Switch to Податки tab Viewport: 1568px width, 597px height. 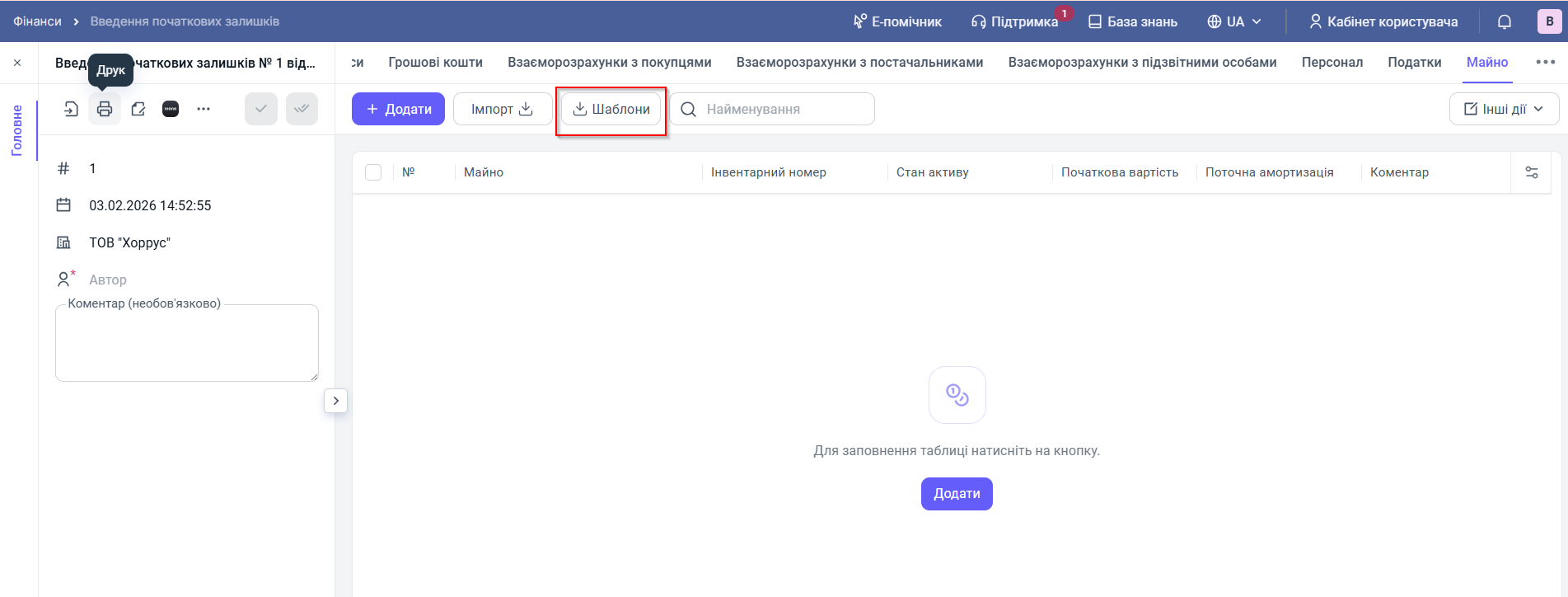coord(1415,63)
